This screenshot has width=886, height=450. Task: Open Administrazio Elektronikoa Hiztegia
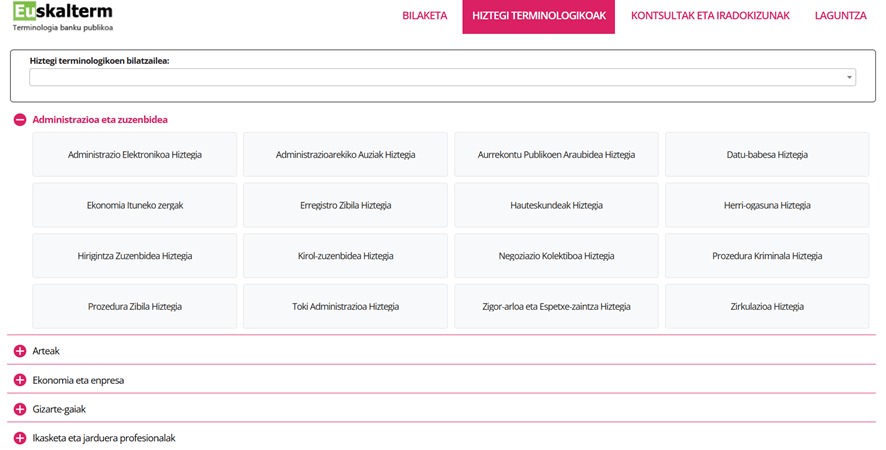tap(135, 155)
